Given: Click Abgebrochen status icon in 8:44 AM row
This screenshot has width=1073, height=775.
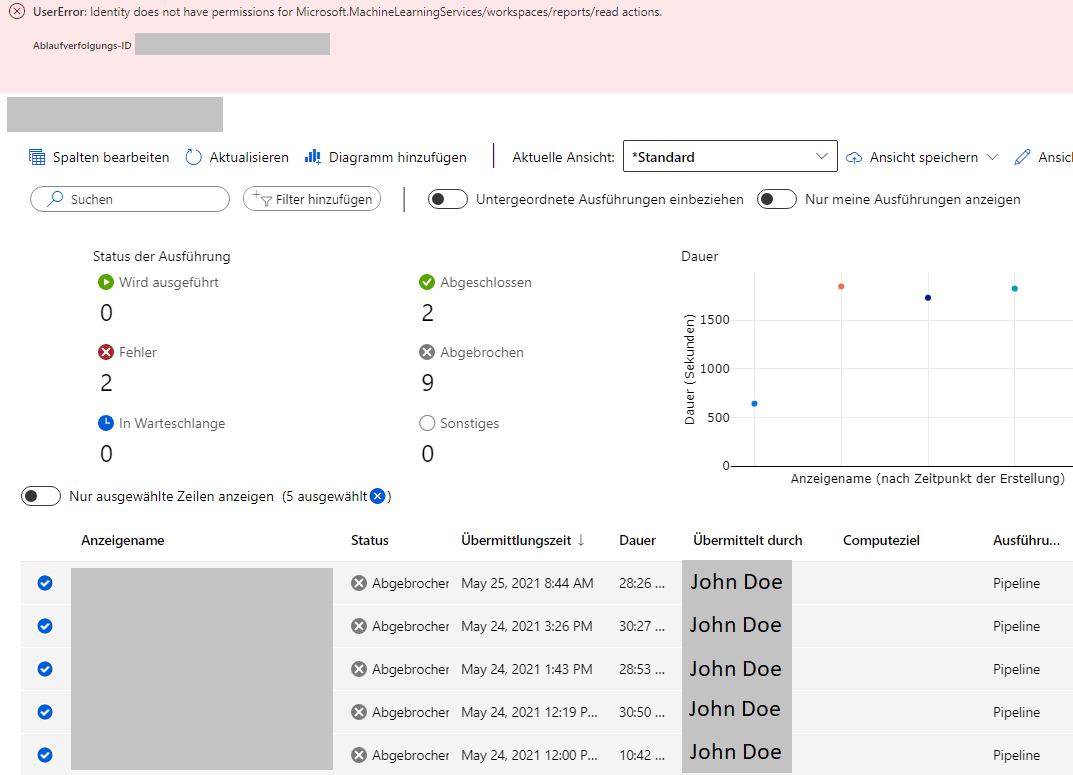Looking at the screenshot, I should [x=359, y=583].
